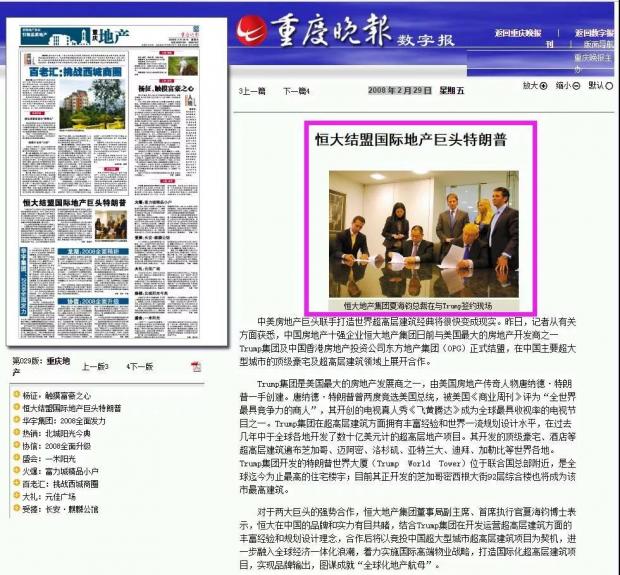
Task: Open article 恒大结盟国际地产巨头特朗普 in the list
Action: [x=72, y=408]
